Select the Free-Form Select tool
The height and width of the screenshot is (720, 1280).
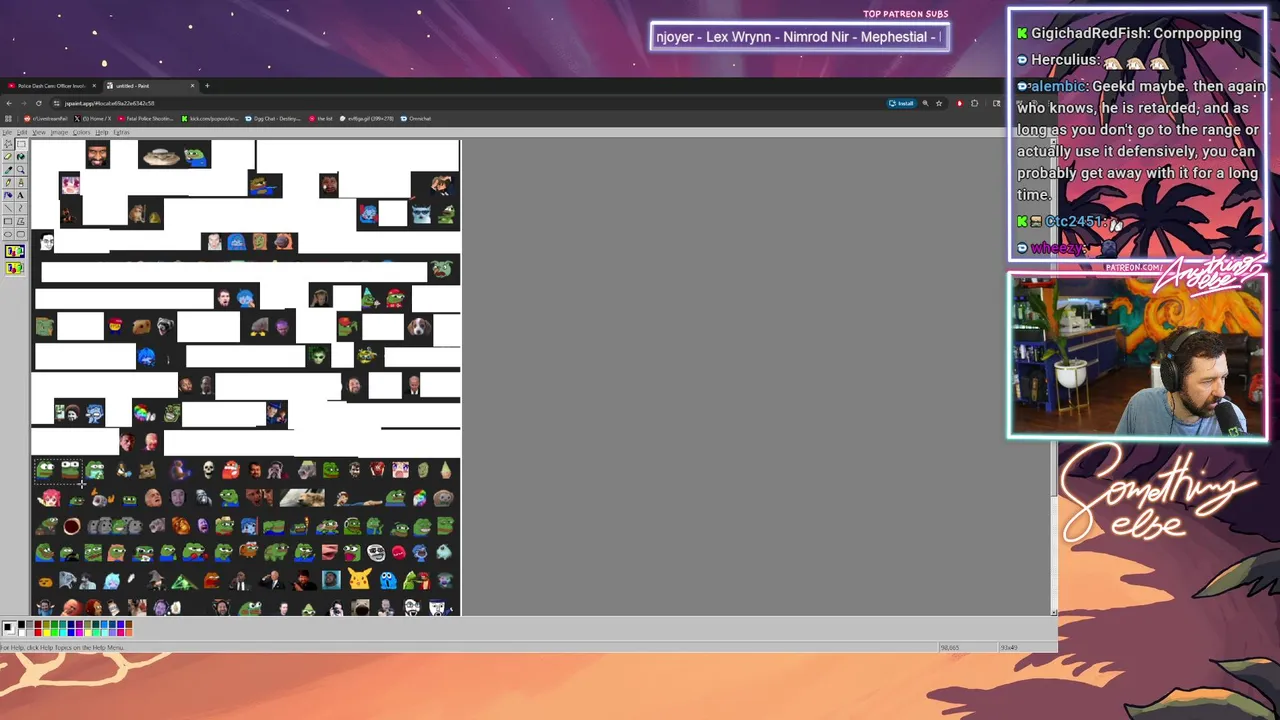click(8, 145)
